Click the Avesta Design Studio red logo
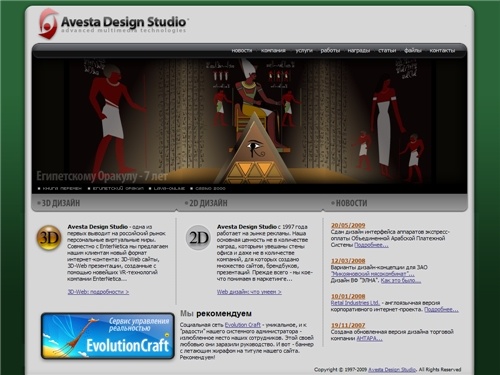This screenshot has height=375, width=500. coord(49,24)
